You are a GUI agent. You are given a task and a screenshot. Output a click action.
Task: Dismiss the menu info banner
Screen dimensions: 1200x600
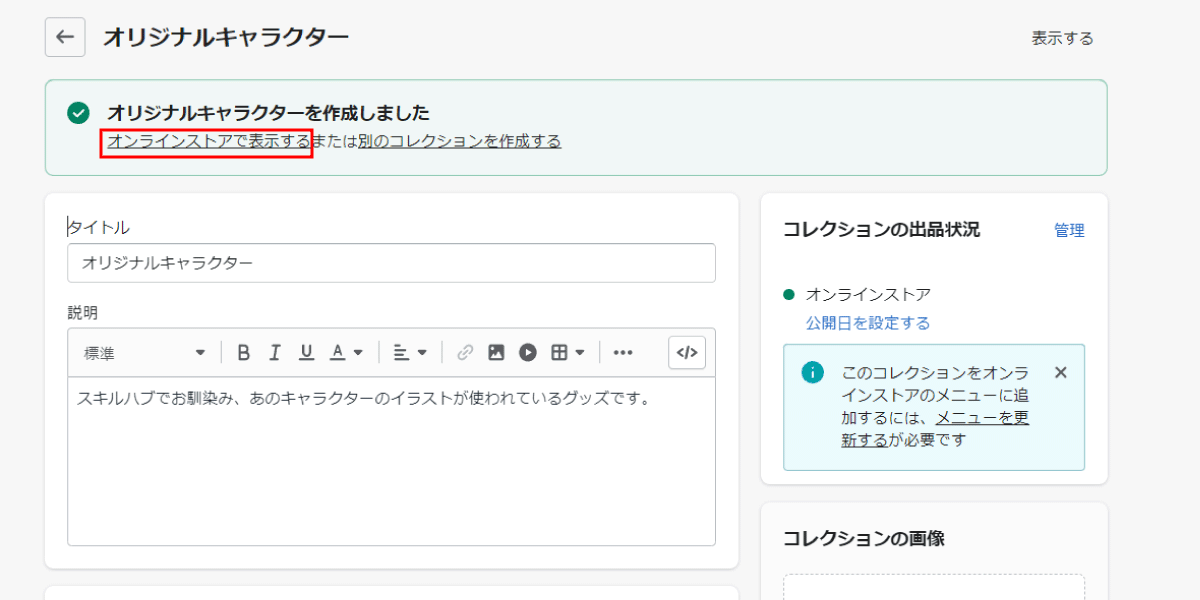tap(1061, 372)
